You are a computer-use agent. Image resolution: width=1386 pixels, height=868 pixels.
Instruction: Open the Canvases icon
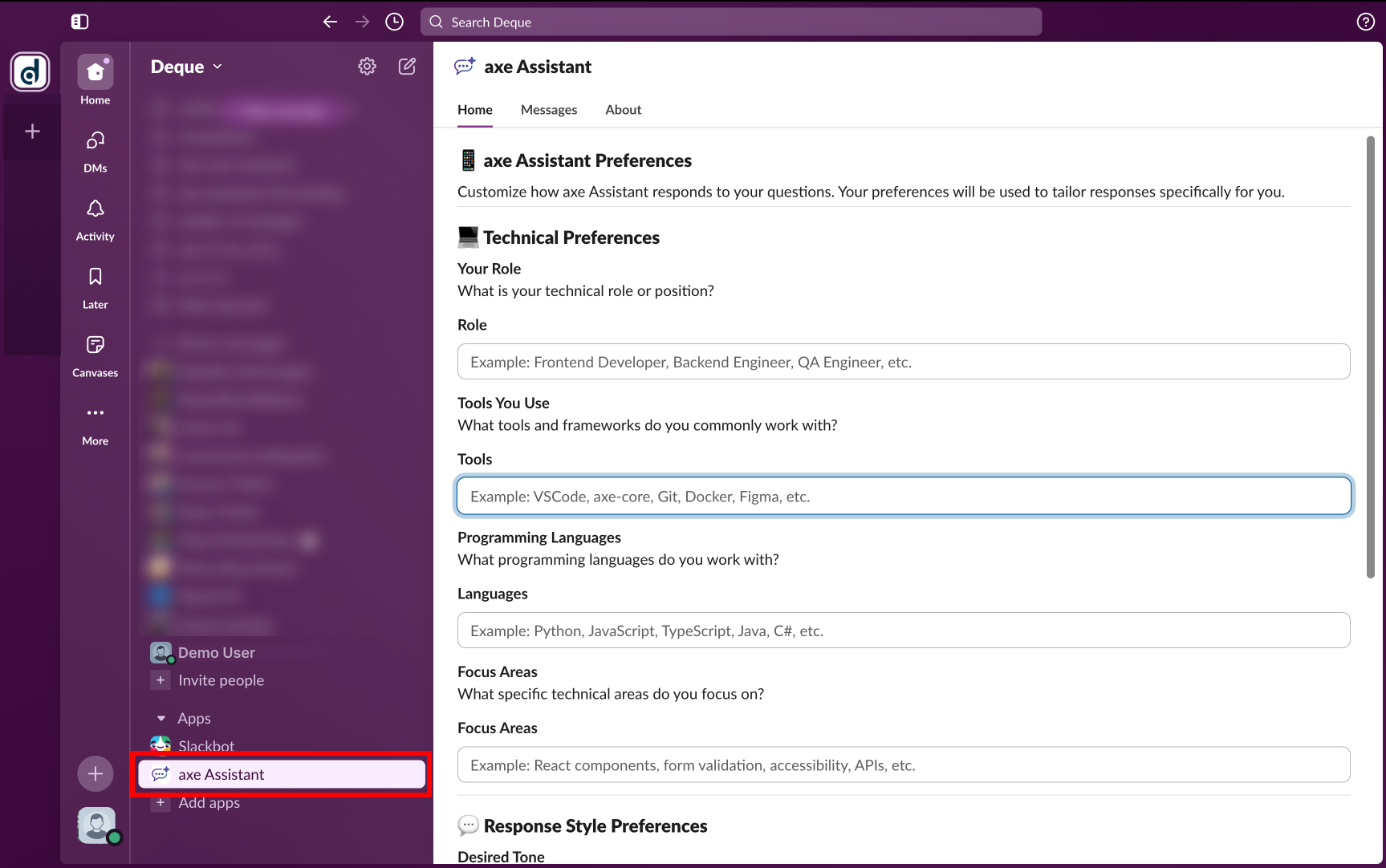tap(95, 355)
